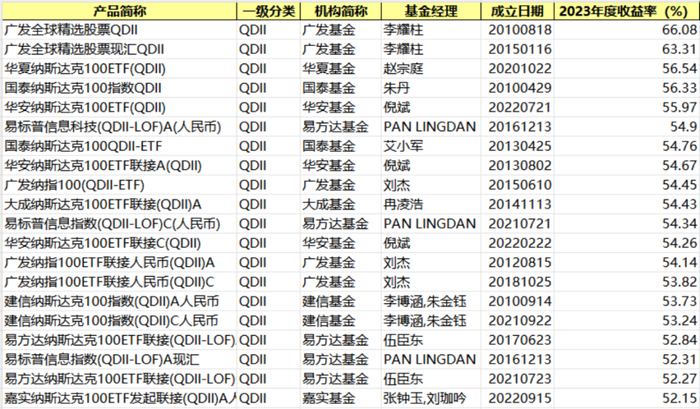Click cell 易标普信息指数(QDII-LOF)A现汇

(x=119, y=359)
